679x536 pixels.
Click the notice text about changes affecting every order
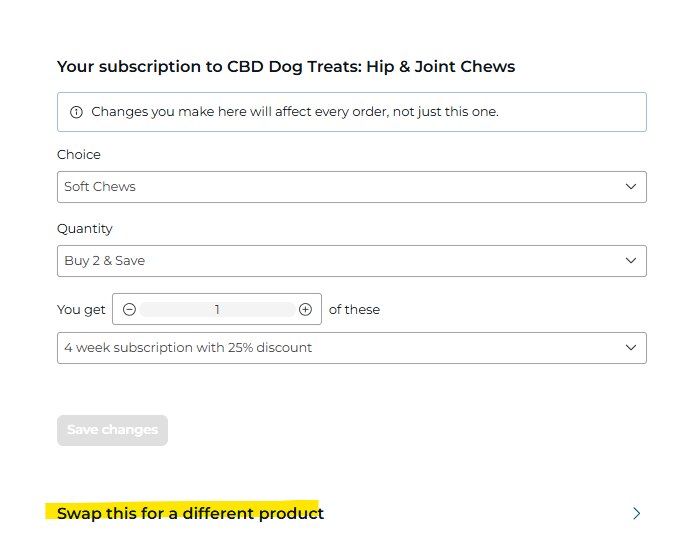[294, 112]
